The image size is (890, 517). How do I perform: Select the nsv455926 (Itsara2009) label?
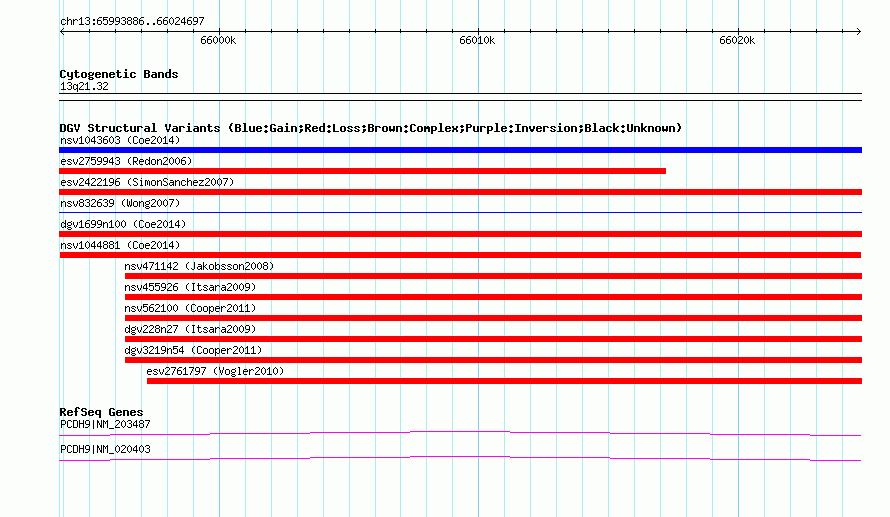click(x=190, y=287)
